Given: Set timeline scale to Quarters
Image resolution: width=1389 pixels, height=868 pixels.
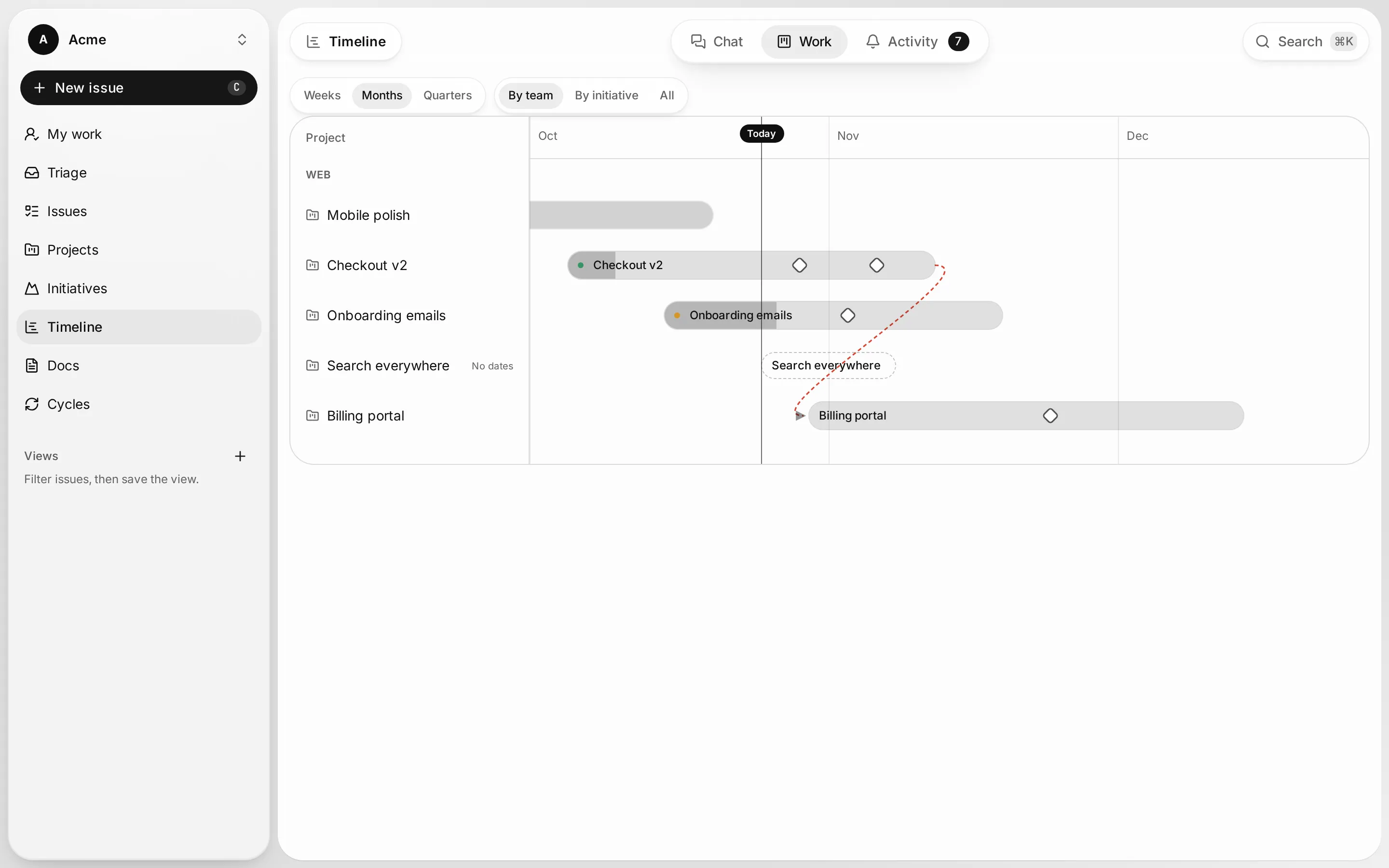Looking at the screenshot, I should [448, 95].
